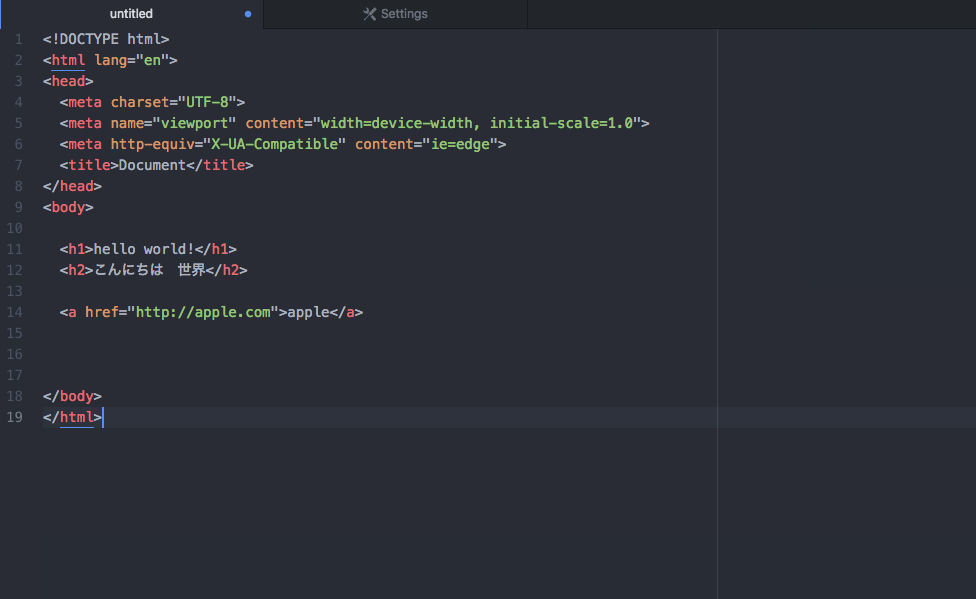Select line number 5 in the gutter
The image size is (976, 599).
click(x=19, y=123)
